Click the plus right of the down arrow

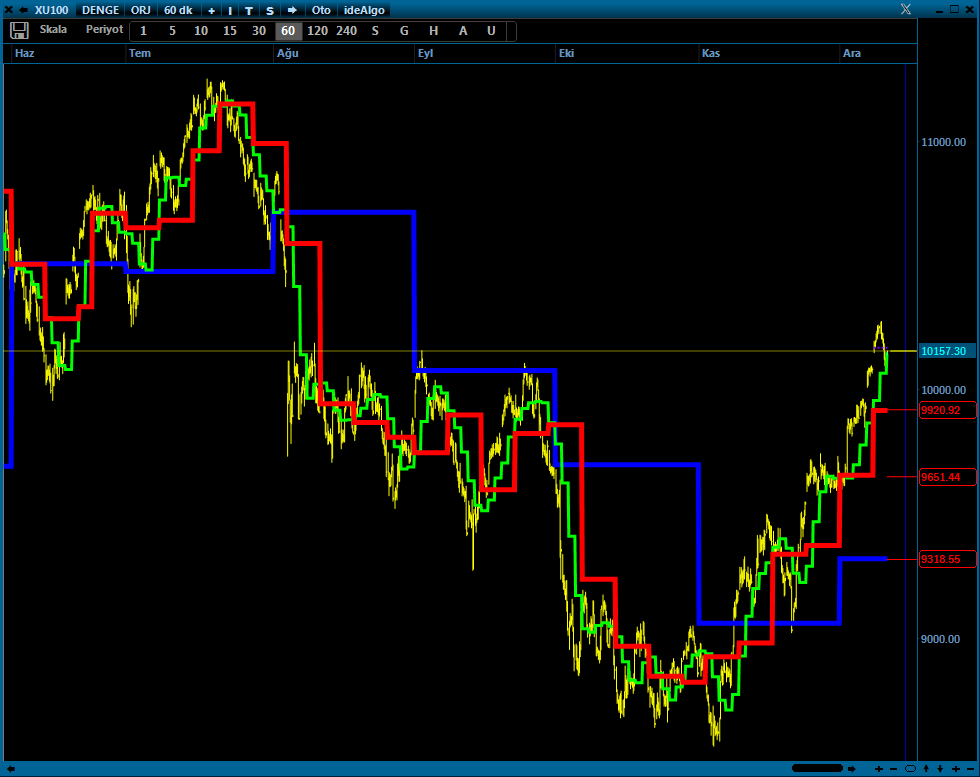[956, 769]
